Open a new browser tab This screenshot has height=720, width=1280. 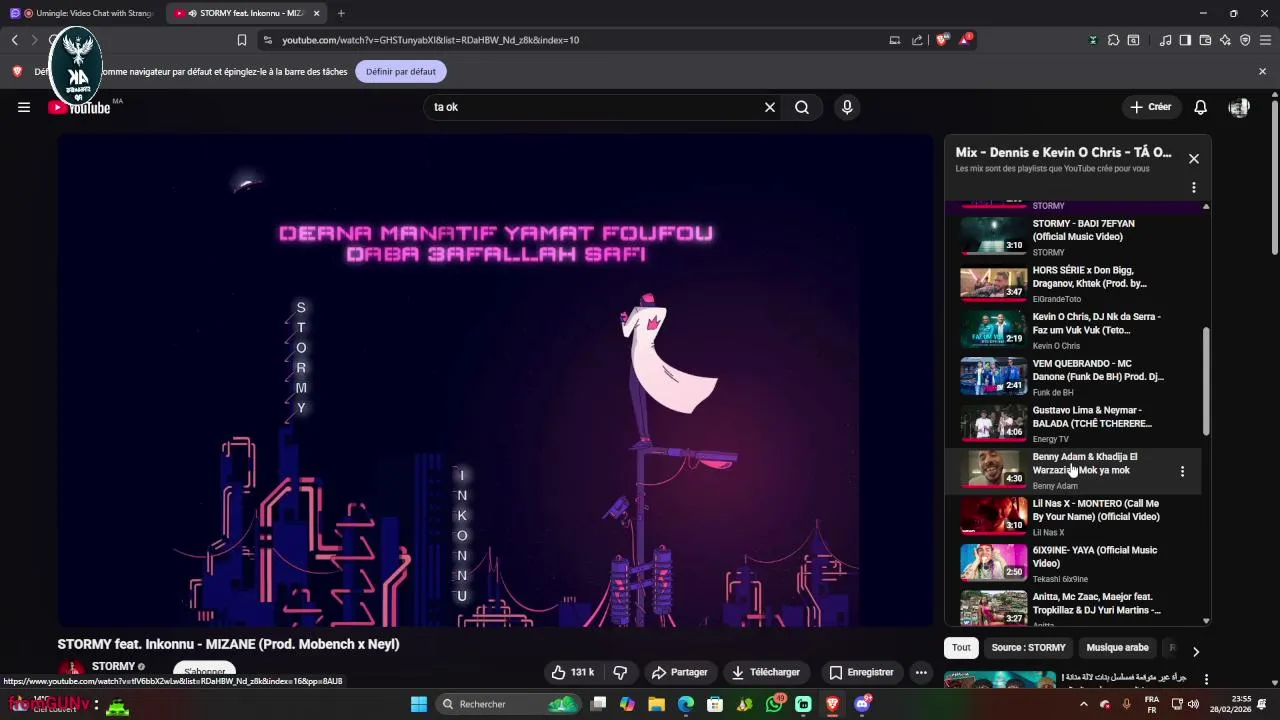click(x=341, y=13)
